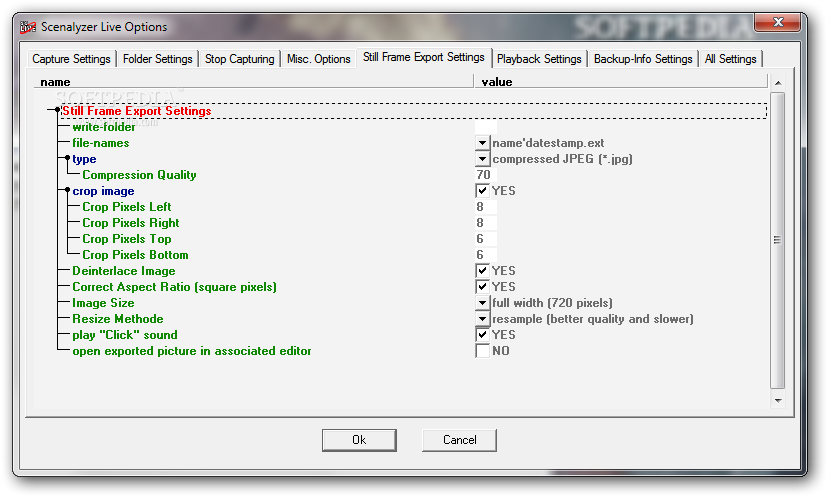Select the open exported picture row label
This screenshot has width=828, height=497.
[x=192, y=351]
